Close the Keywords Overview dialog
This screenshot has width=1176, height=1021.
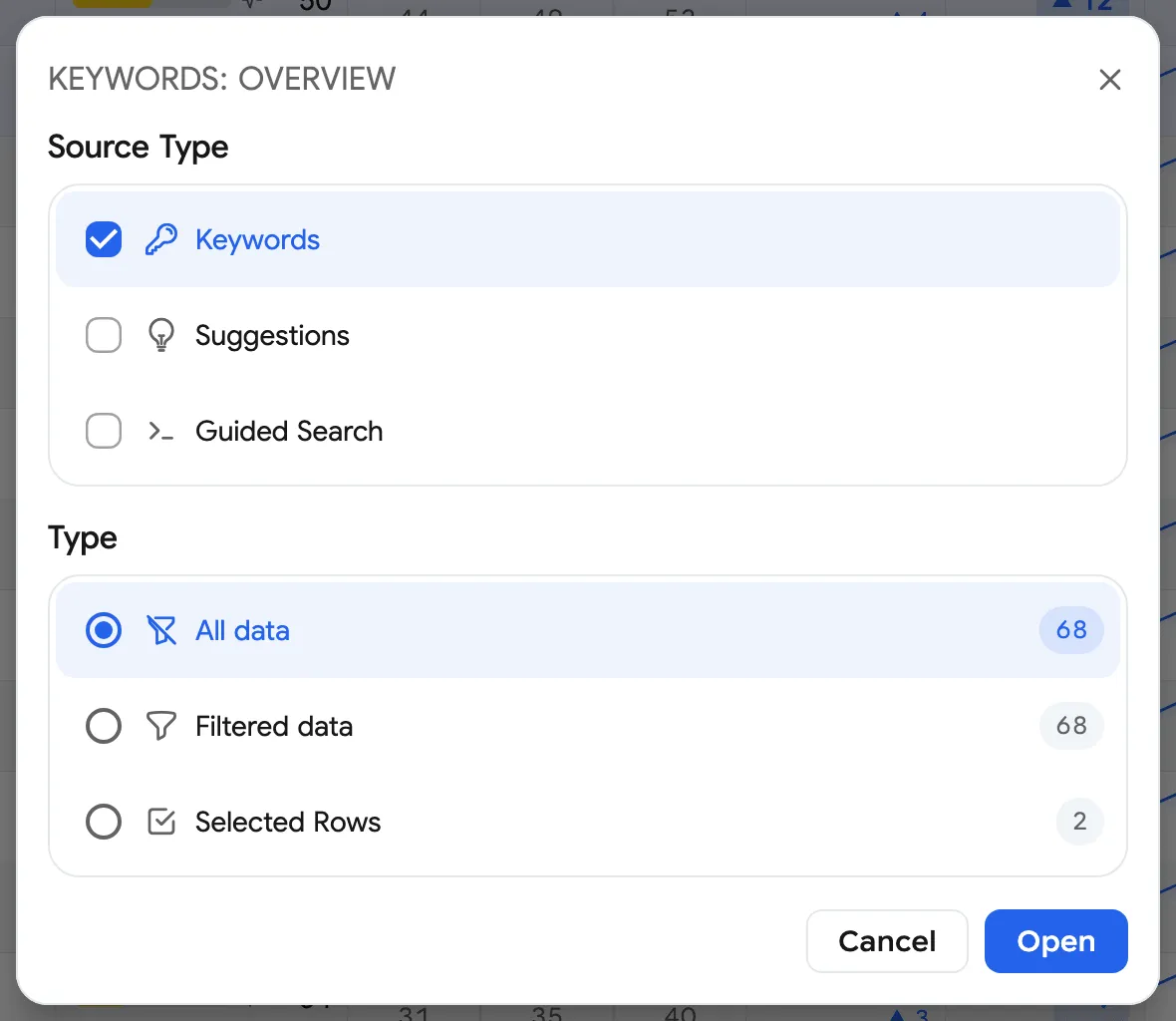pyautogui.click(x=1110, y=80)
